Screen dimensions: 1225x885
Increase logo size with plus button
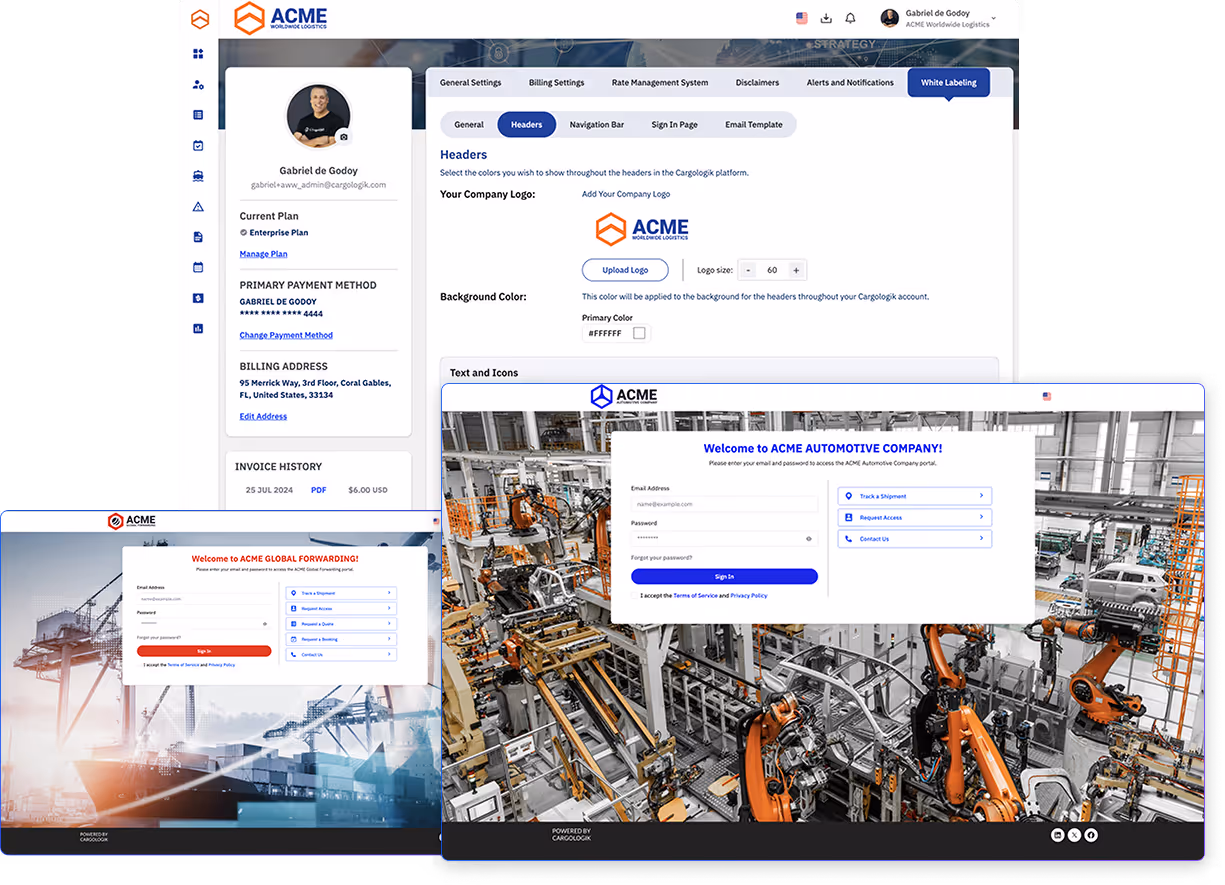pyautogui.click(x=796, y=270)
